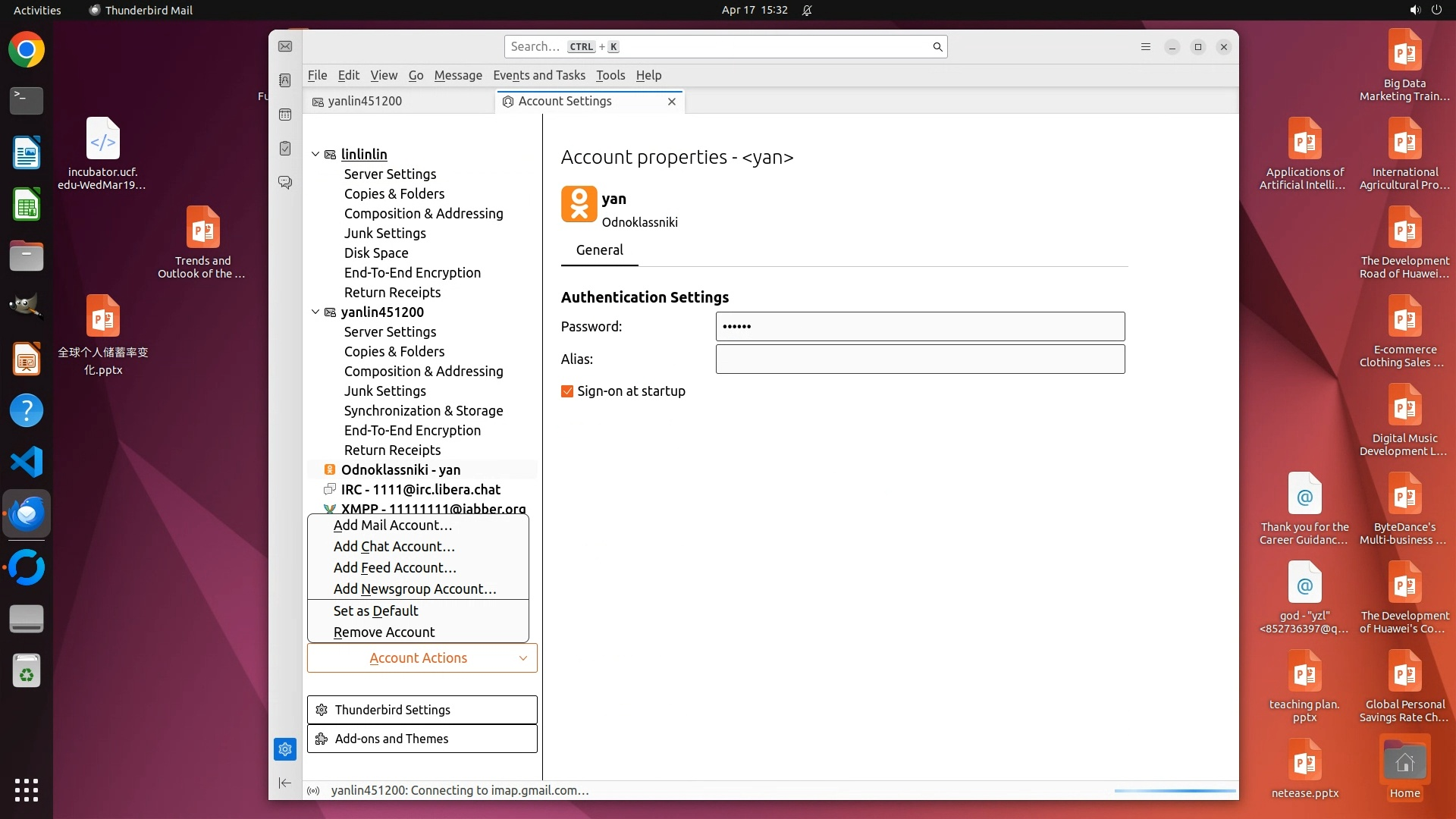Switch to the yanlin451200 tab

tap(365, 102)
